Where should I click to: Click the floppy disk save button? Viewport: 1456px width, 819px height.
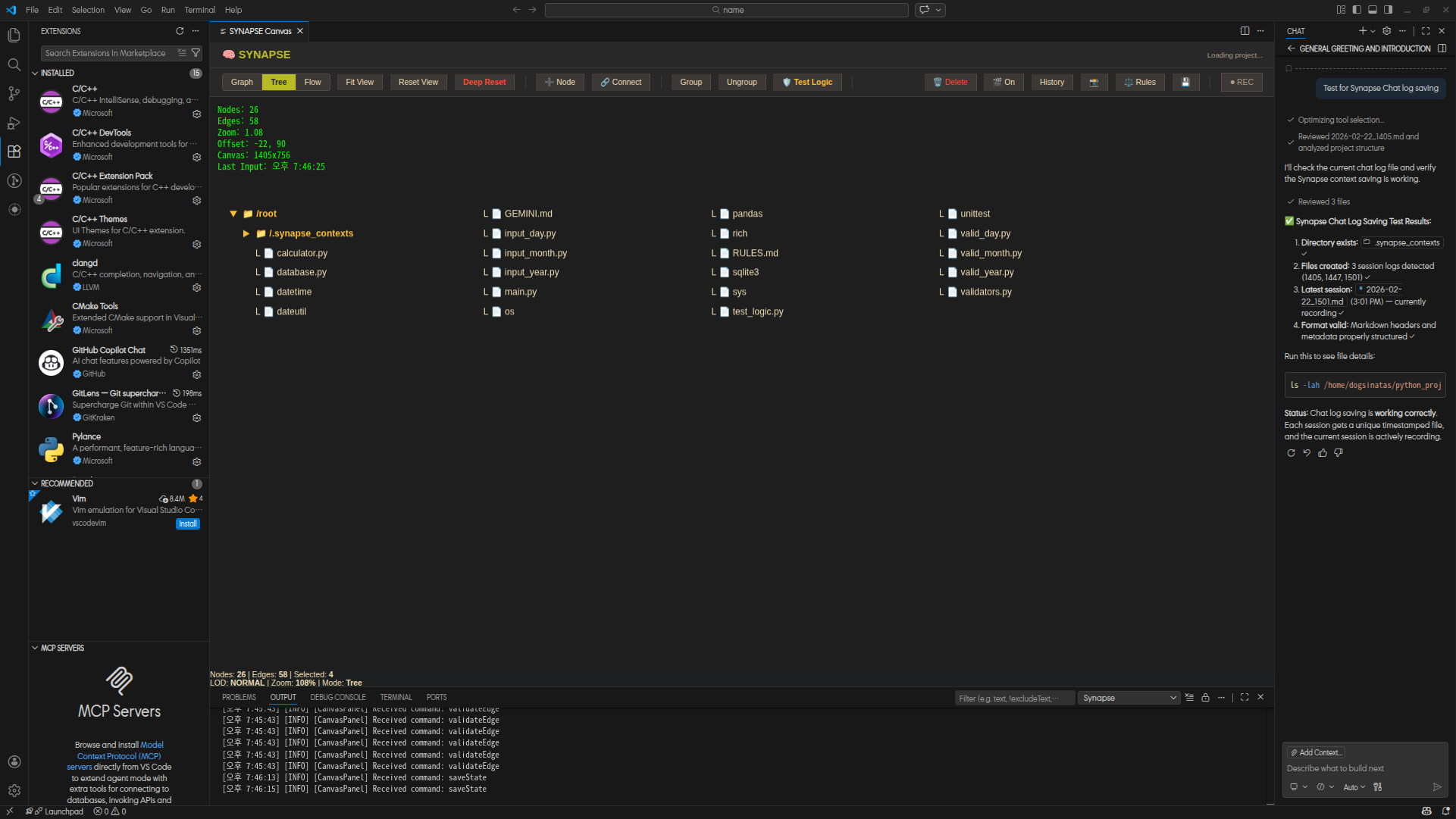(x=1185, y=83)
